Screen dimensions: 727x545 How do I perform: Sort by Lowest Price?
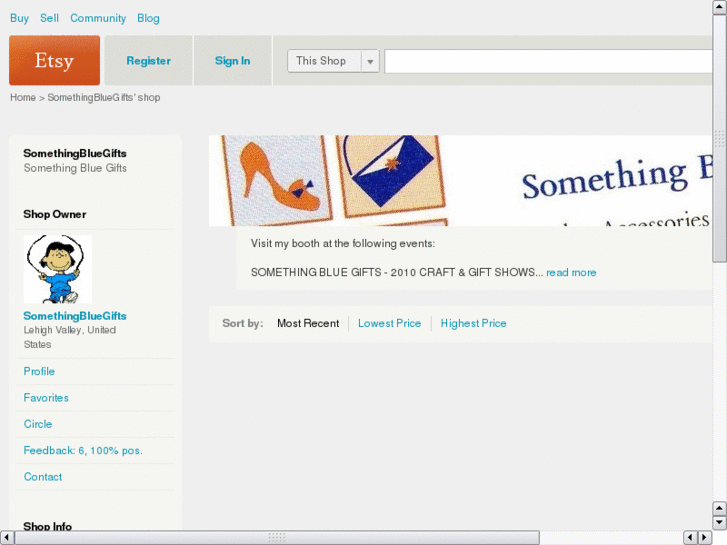coord(389,323)
